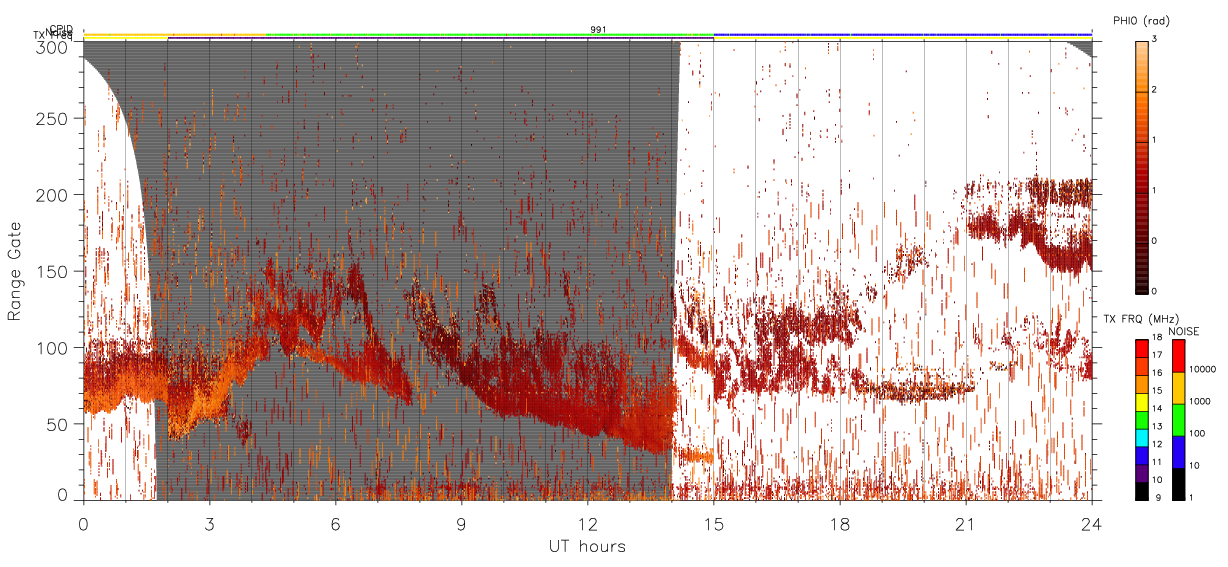The width and height of the screenshot is (1228, 567).
Task: Click the '11' value on TX FRQ scale
Action: tap(1158, 462)
